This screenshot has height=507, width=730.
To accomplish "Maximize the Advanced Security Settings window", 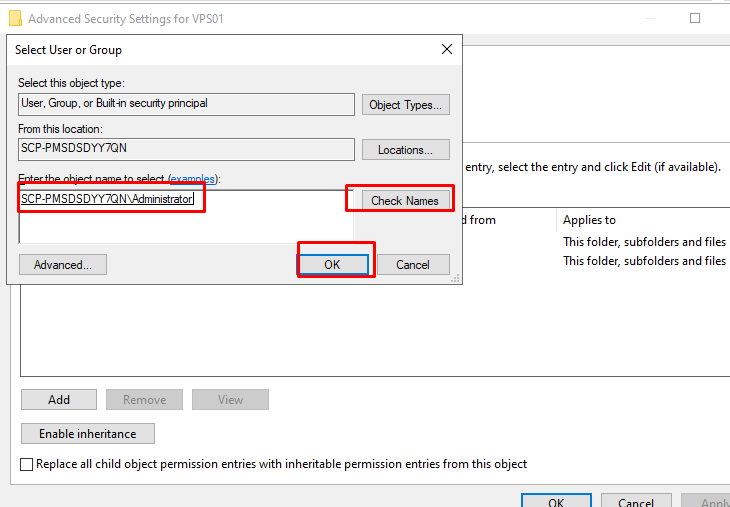I will 695,18.
